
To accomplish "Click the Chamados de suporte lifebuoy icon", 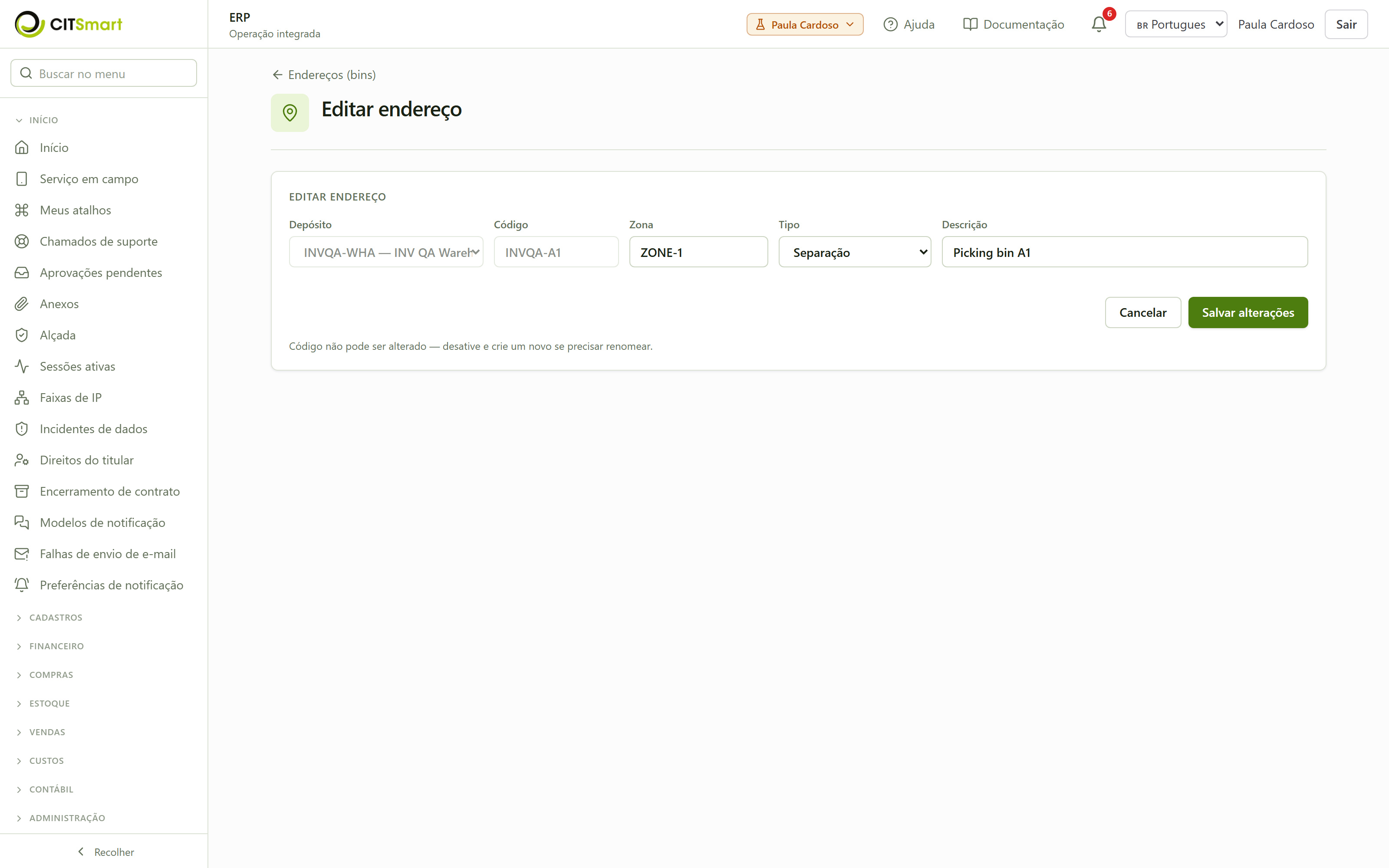I will click(22, 242).
